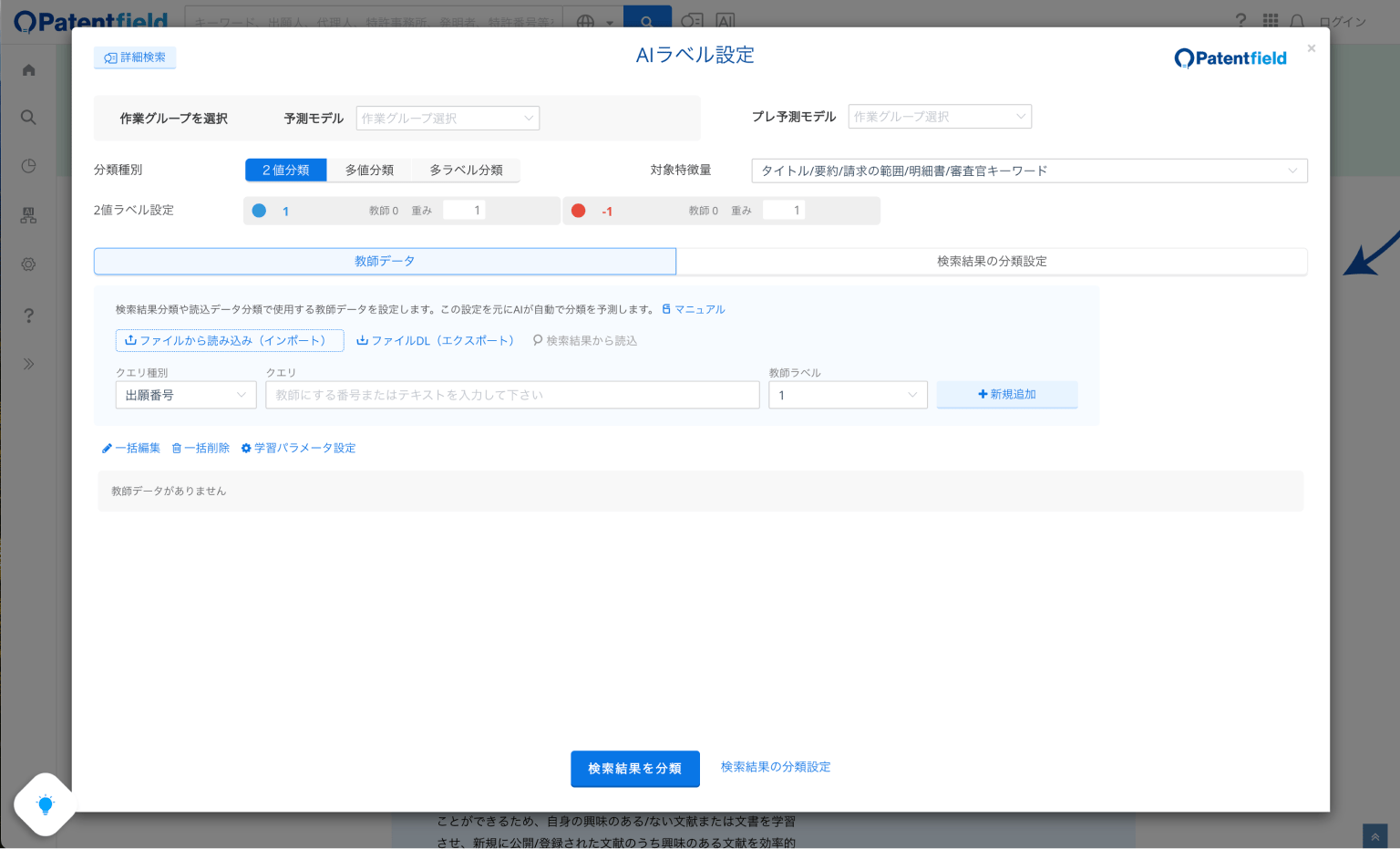Image resolution: width=1400 pixels, height=849 pixels.
Task: Click ファイルDL（エクスポート）link
Action: [x=436, y=340]
